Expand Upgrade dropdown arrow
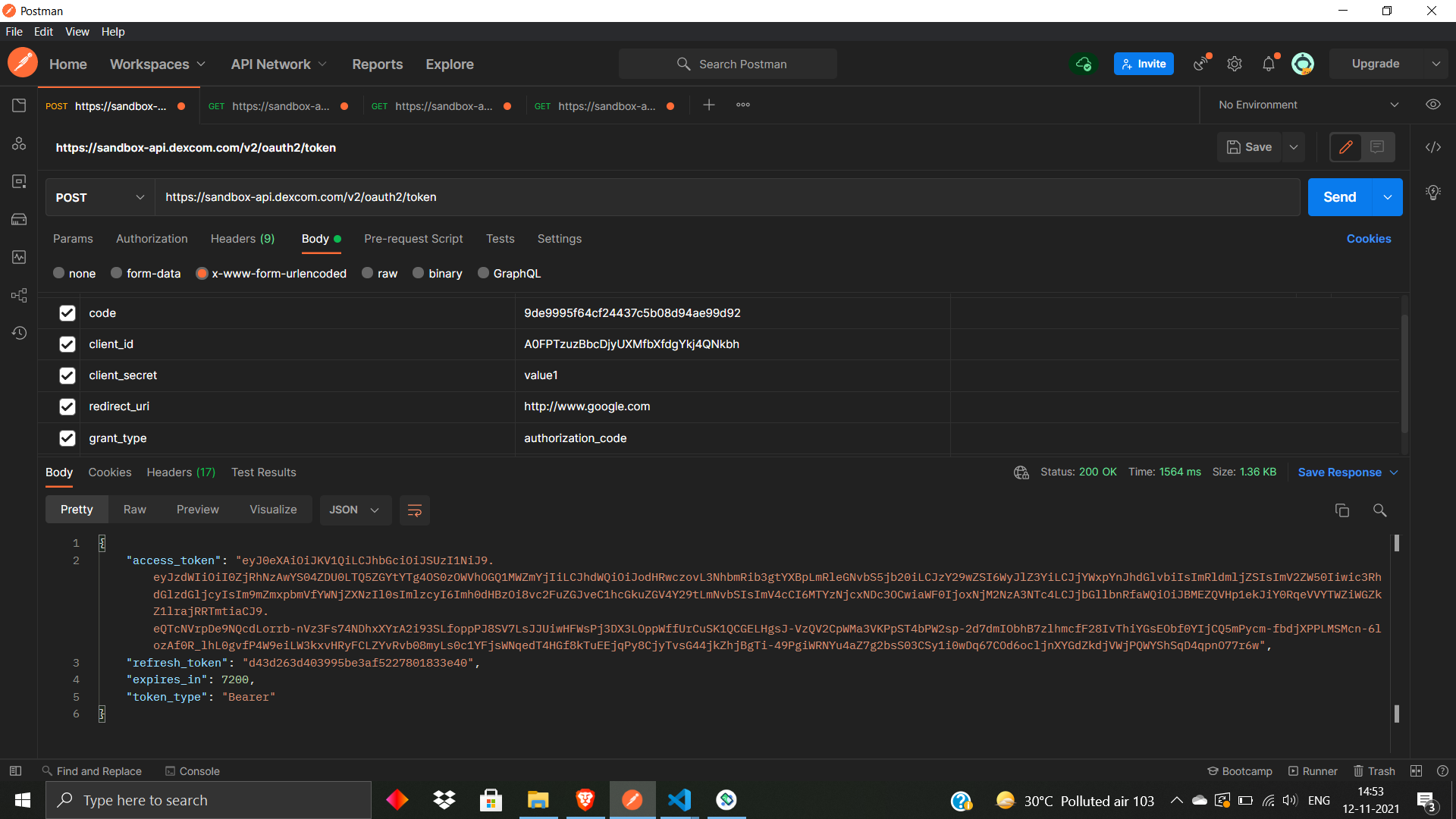This screenshot has width=1456, height=819. 1436,64
